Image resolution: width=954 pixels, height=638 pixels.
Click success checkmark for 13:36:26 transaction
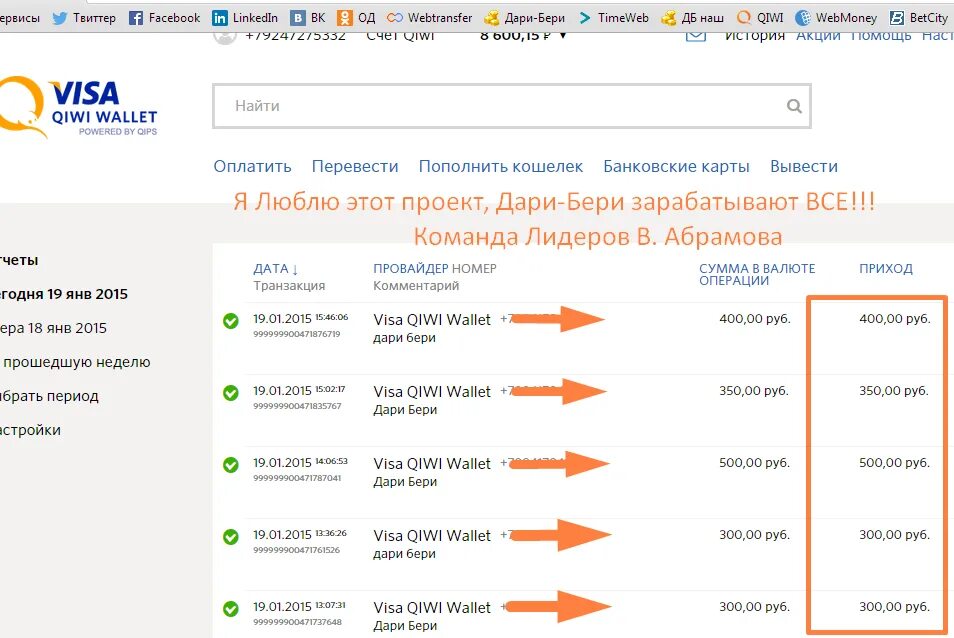[x=231, y=537]
